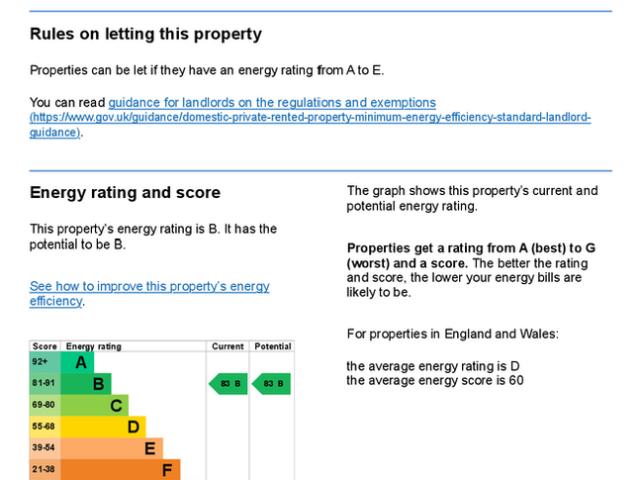Click the 69-80 score range cell
The width and height of the screenshot is (640, 480).
pos(45,405)
